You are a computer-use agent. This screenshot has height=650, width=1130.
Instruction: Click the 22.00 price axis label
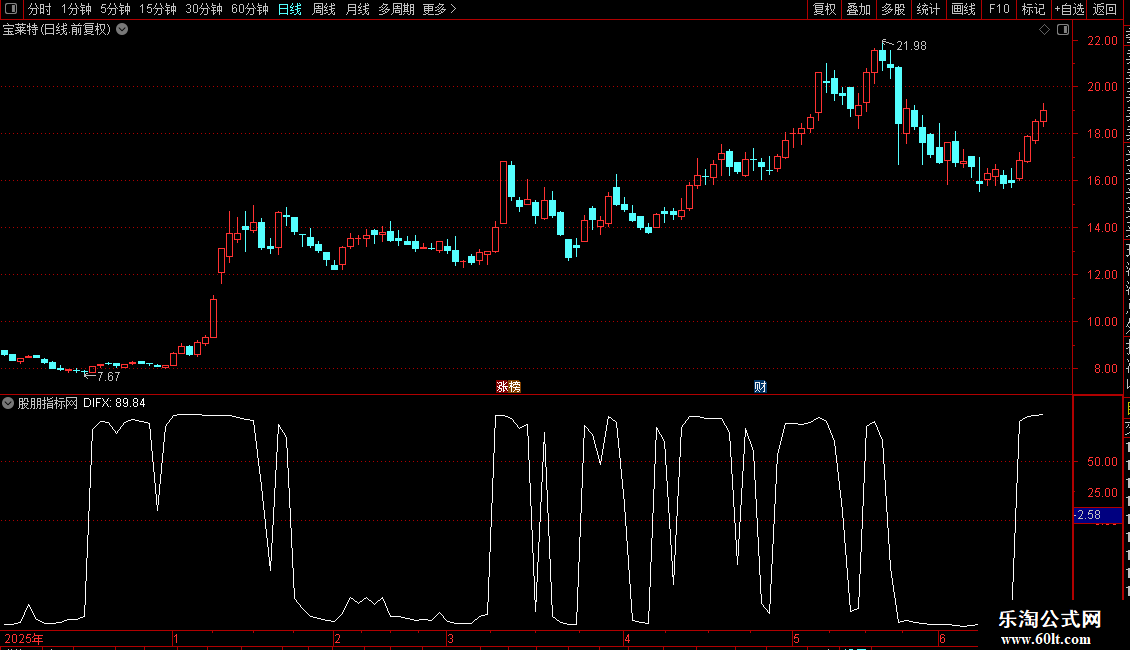tap(1102, 40)
